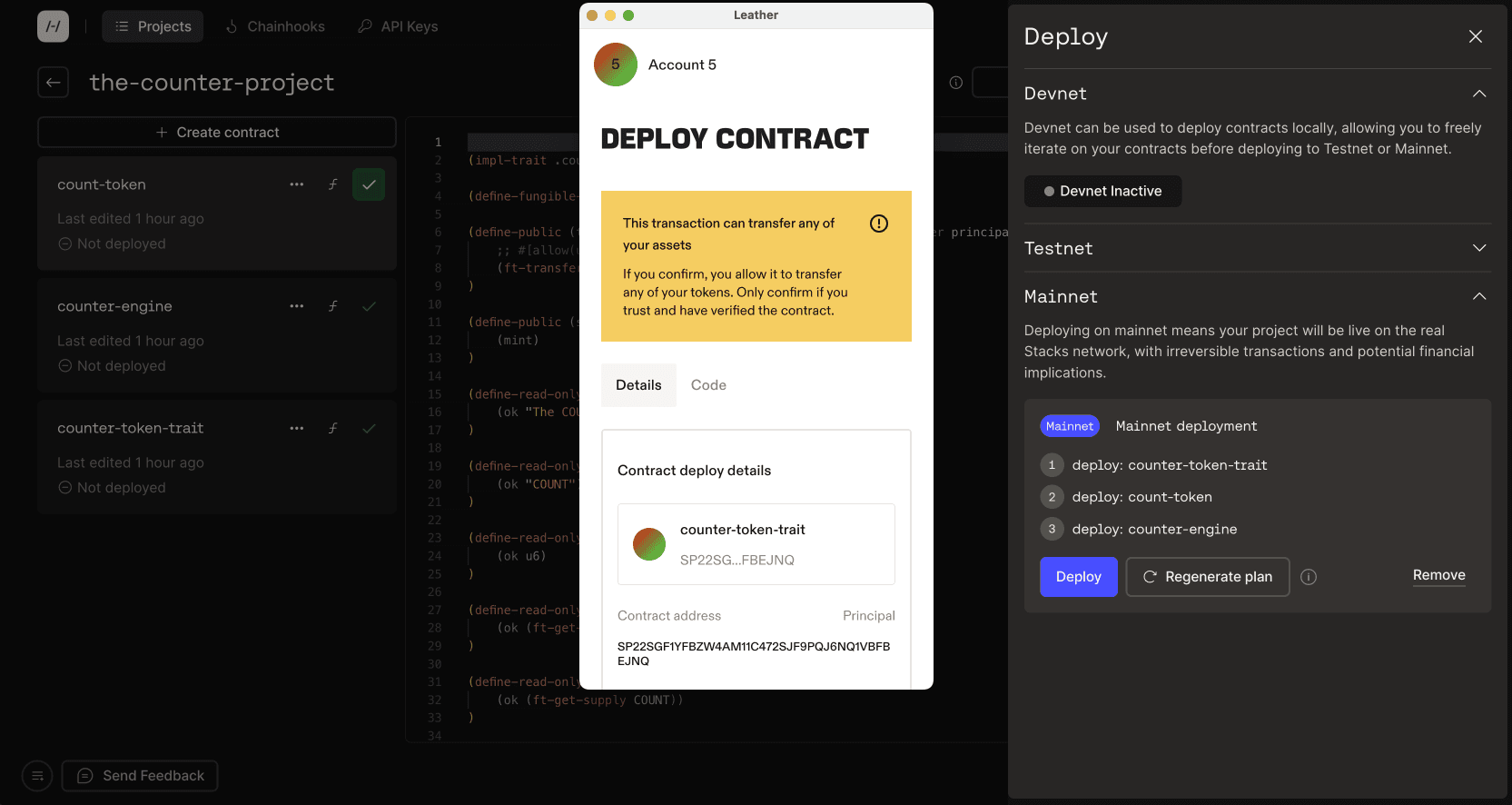This screenshot has height=805, width=1512.
Task: Click the warning exclamation icon in Leather
Action: [x=879, y=224]
